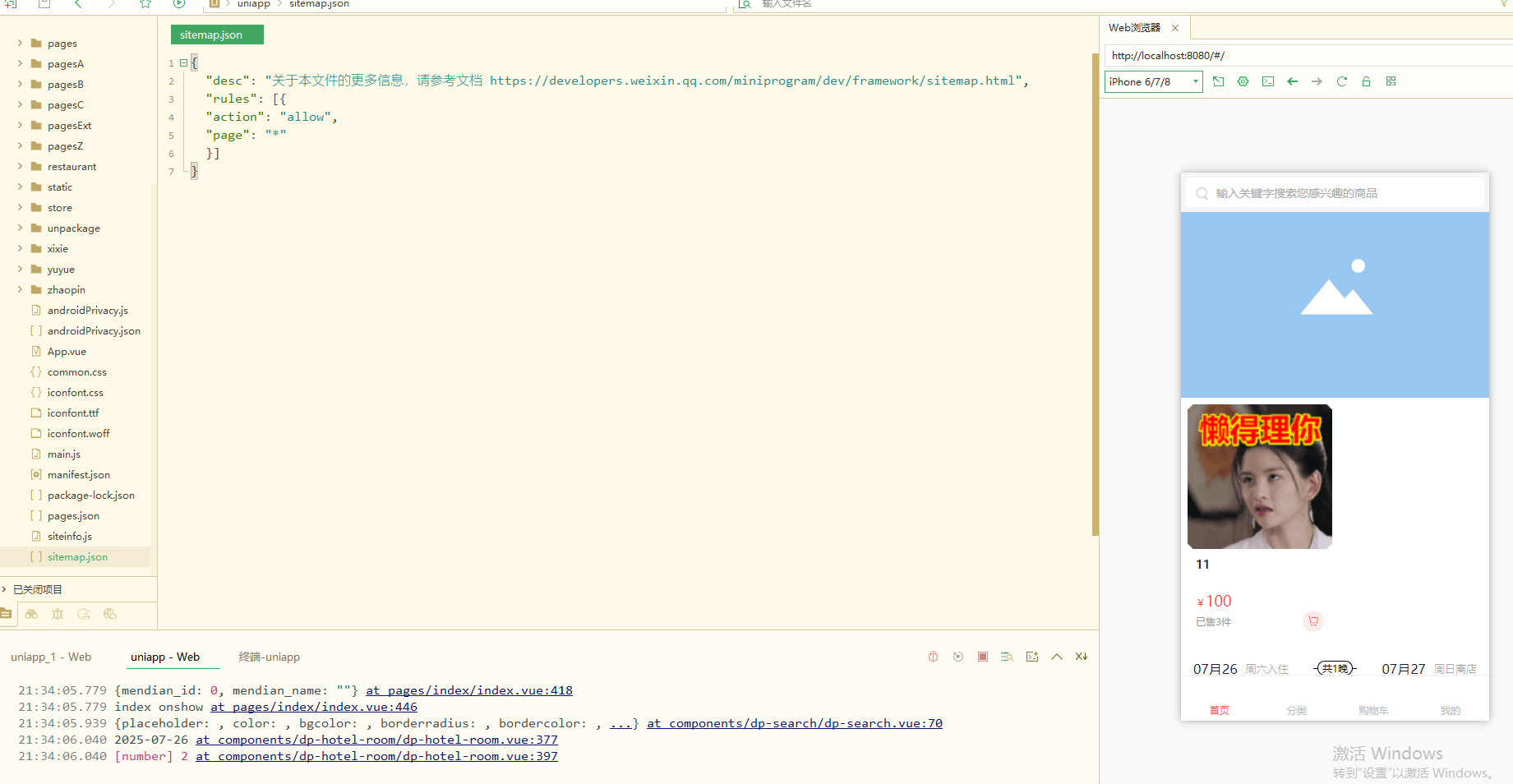Open the browser devtools console icon
The width and height of the screenshot is (1513, 784).
(1268, 81)
